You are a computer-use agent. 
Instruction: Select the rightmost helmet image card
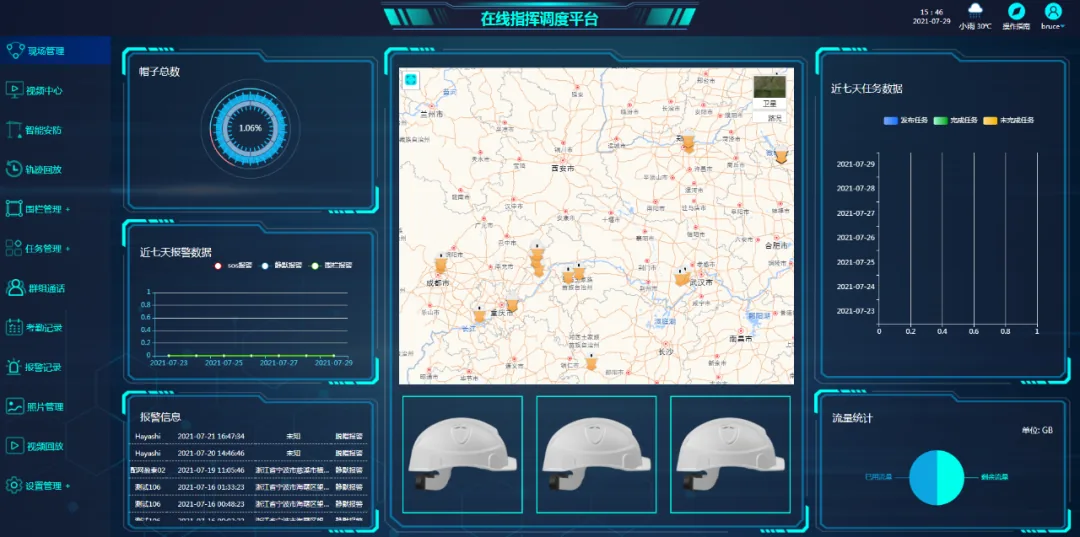(x=730, y=454)
